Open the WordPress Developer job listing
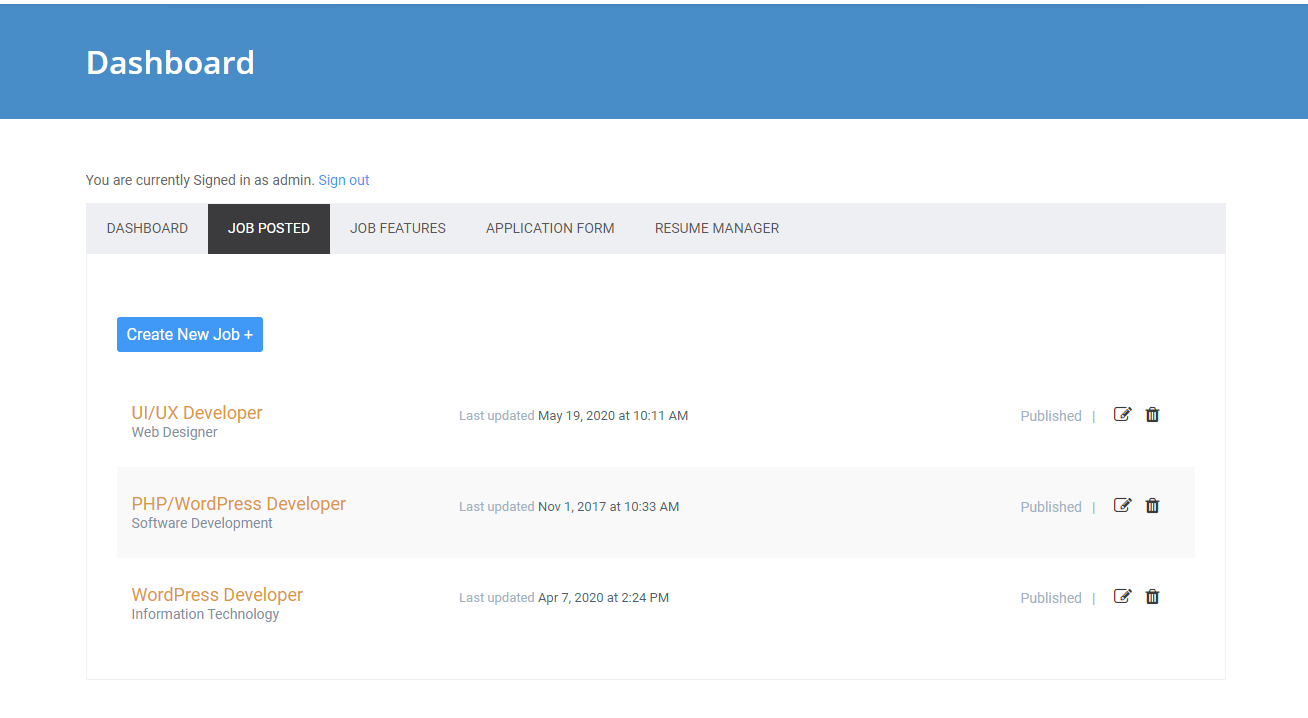Screen dimensions: 1308x718 pos(217,594)
